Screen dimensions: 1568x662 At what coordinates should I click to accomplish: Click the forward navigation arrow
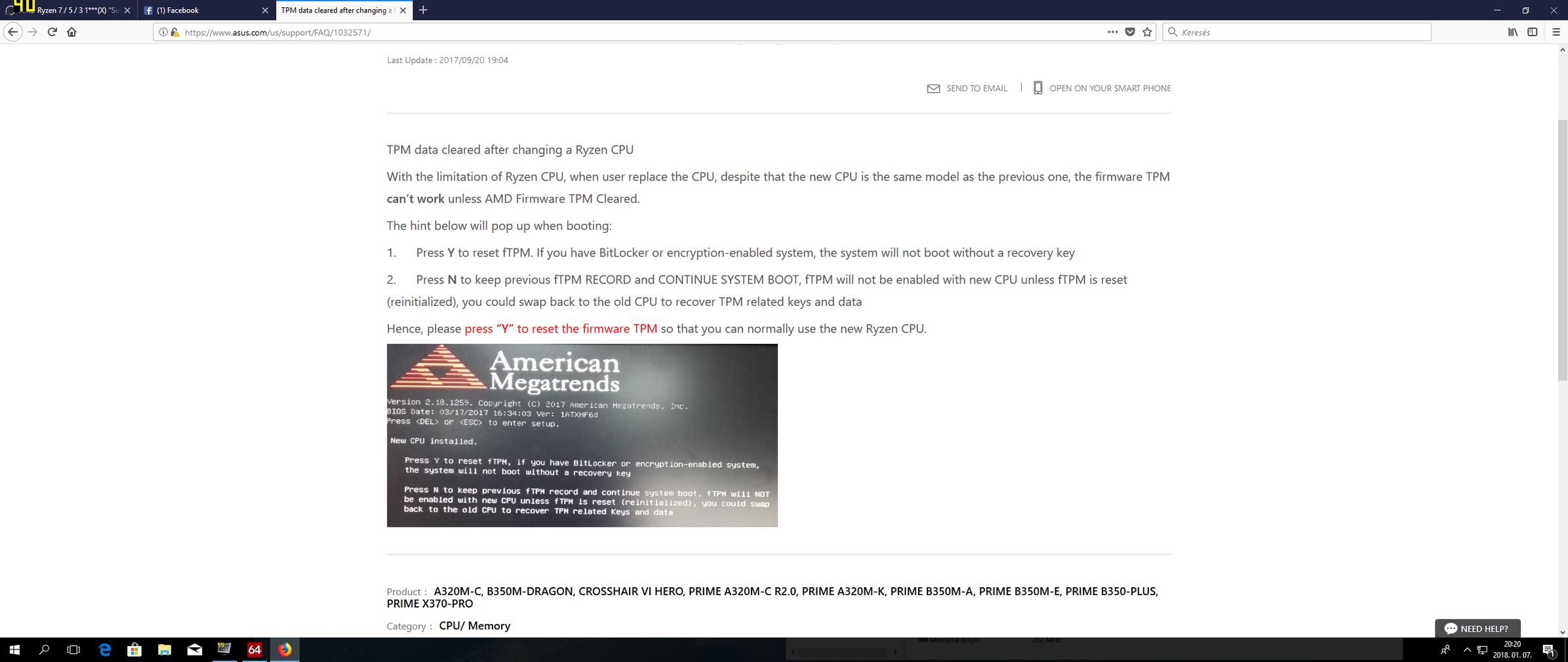pyautogui.click(x=33, y=31)
